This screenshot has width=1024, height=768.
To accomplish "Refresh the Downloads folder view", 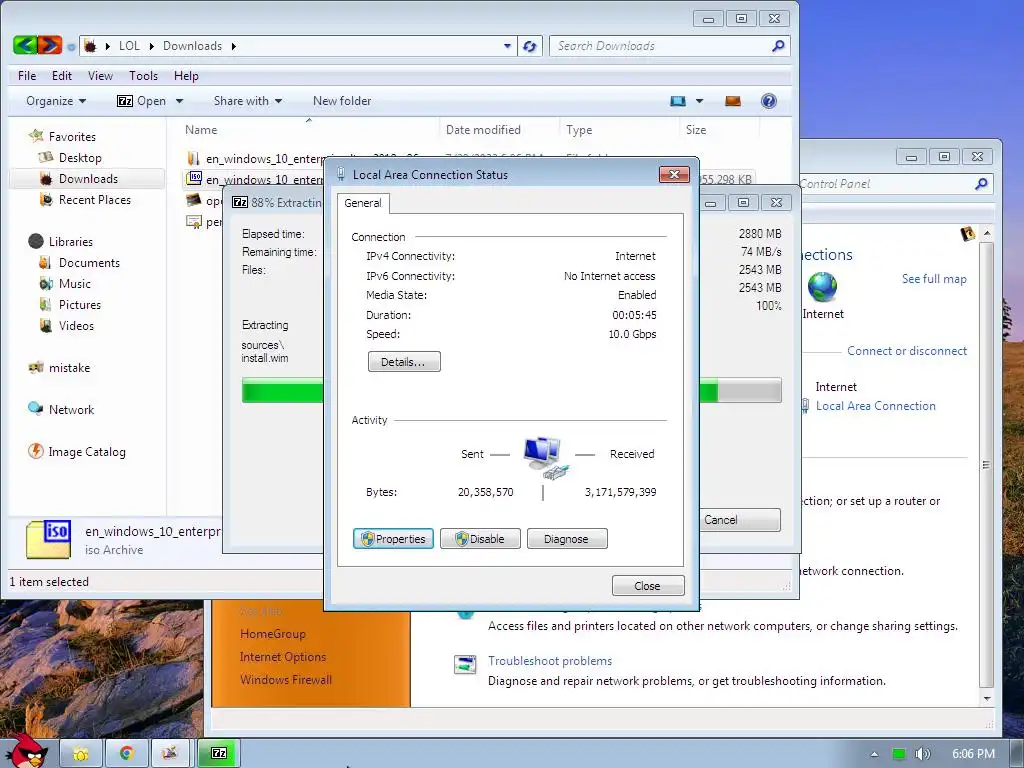I will point(530,46).
